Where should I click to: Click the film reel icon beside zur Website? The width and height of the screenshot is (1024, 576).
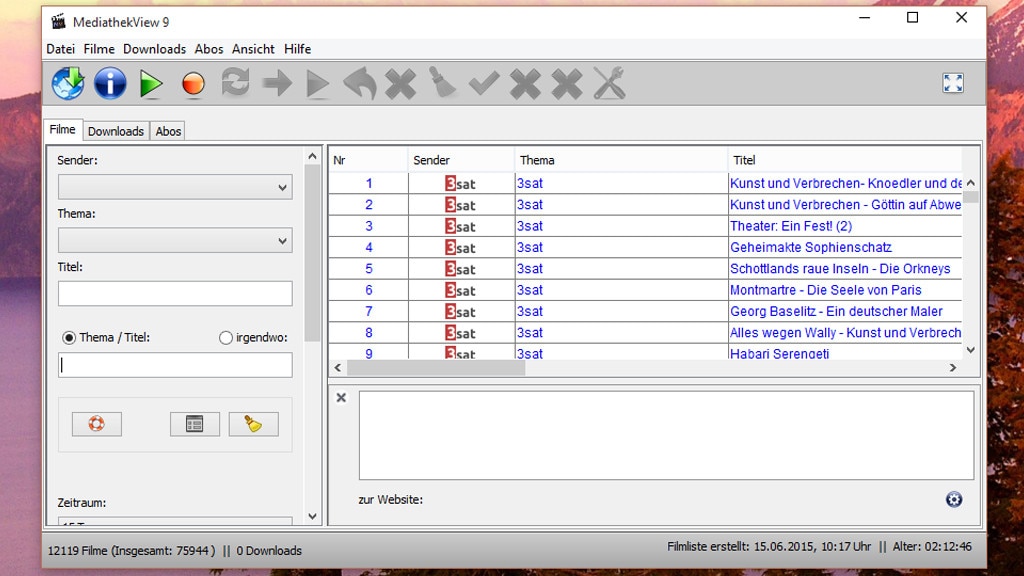953,500
